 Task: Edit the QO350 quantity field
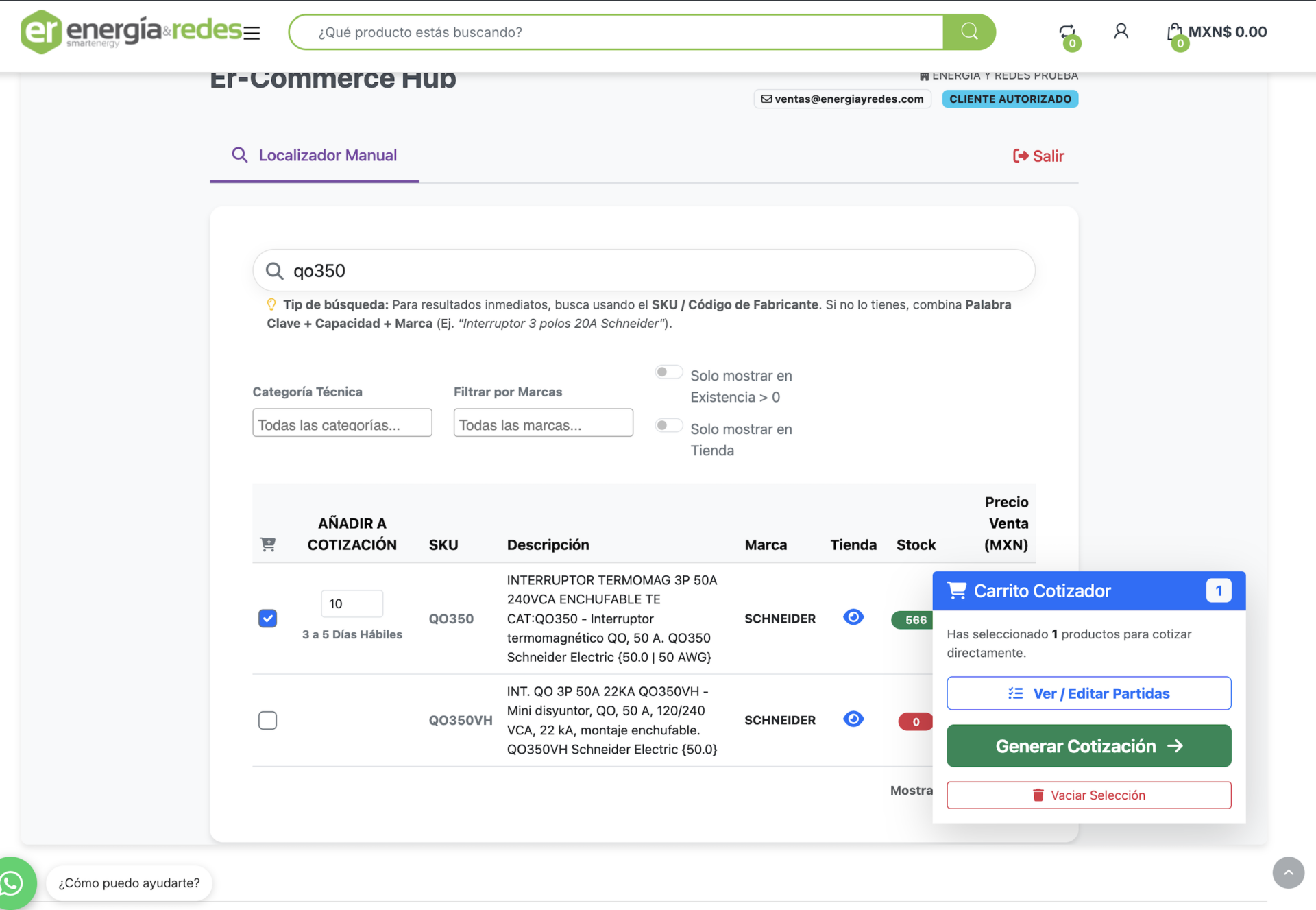pyautogui.click(x=352, y=603)
